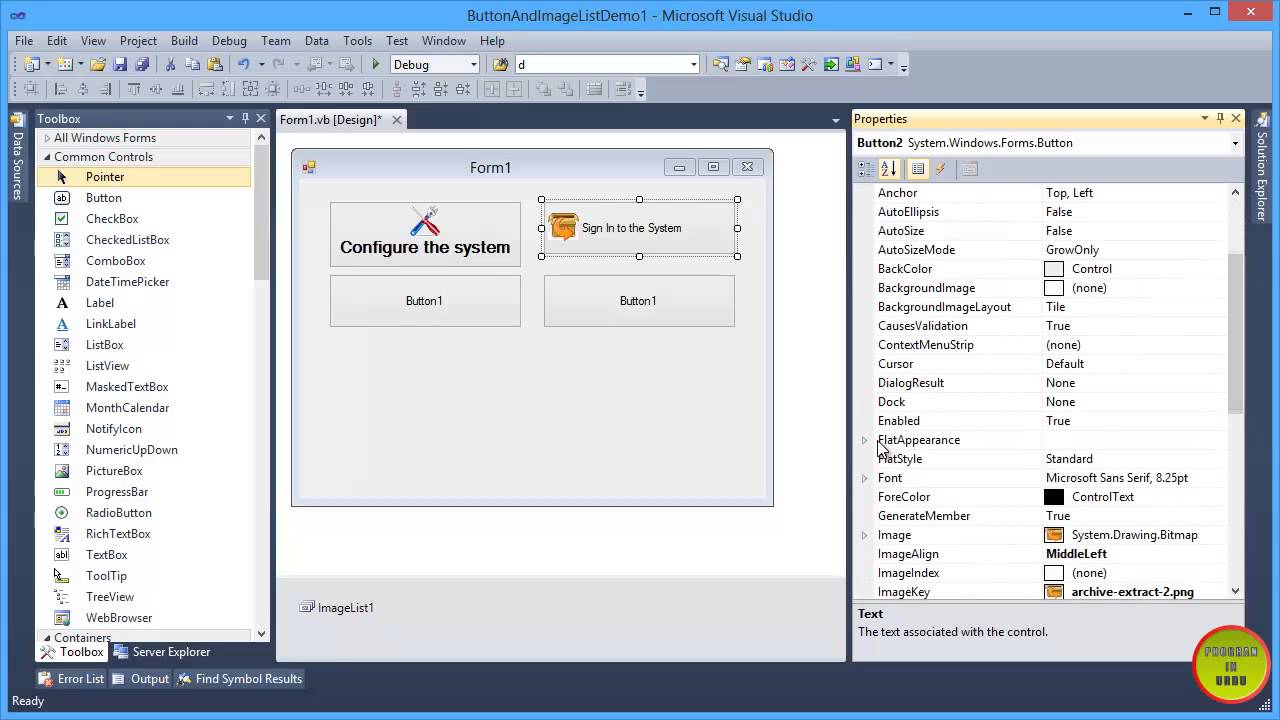Open the Error List tab
The width and height of the screenshot is (1280, 720).
71,678
